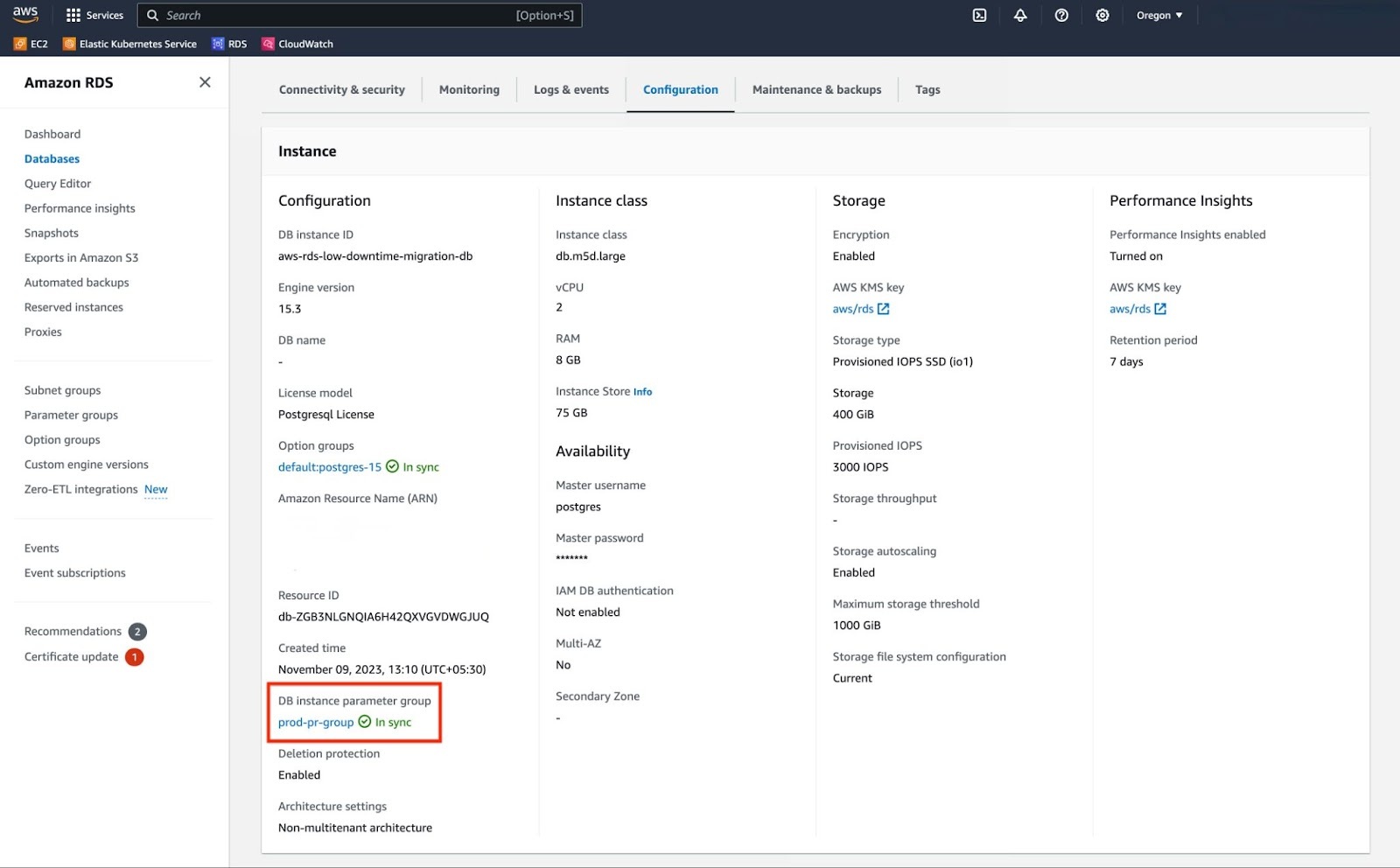Click the Retention period 7 days value
1400x868 pixels.
coord(1126,361)
